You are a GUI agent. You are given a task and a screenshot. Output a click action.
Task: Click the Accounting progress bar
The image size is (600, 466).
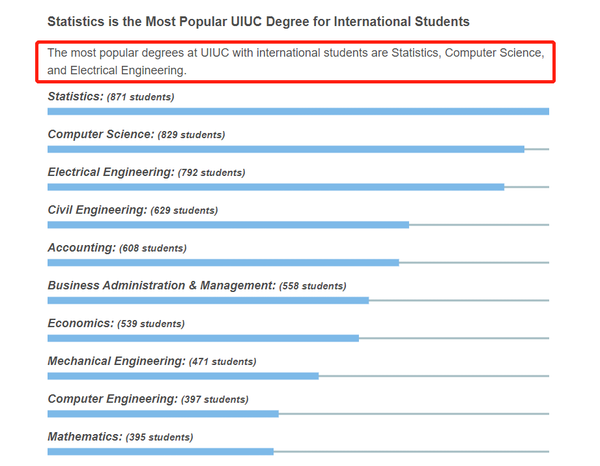pyautogui.click(x=223, y=262)
